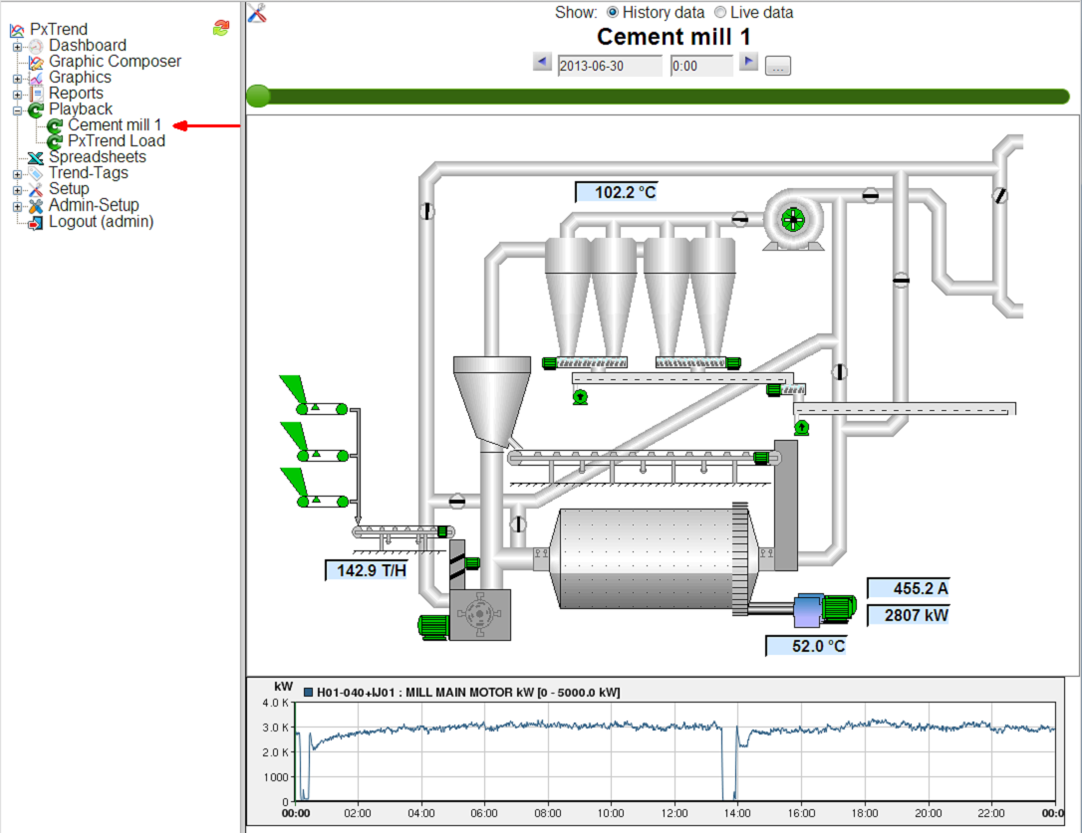Viewport: 1082px width, 833px height.
Task: Open PxTrend Load playback item
Action: (x=116, y=141)
